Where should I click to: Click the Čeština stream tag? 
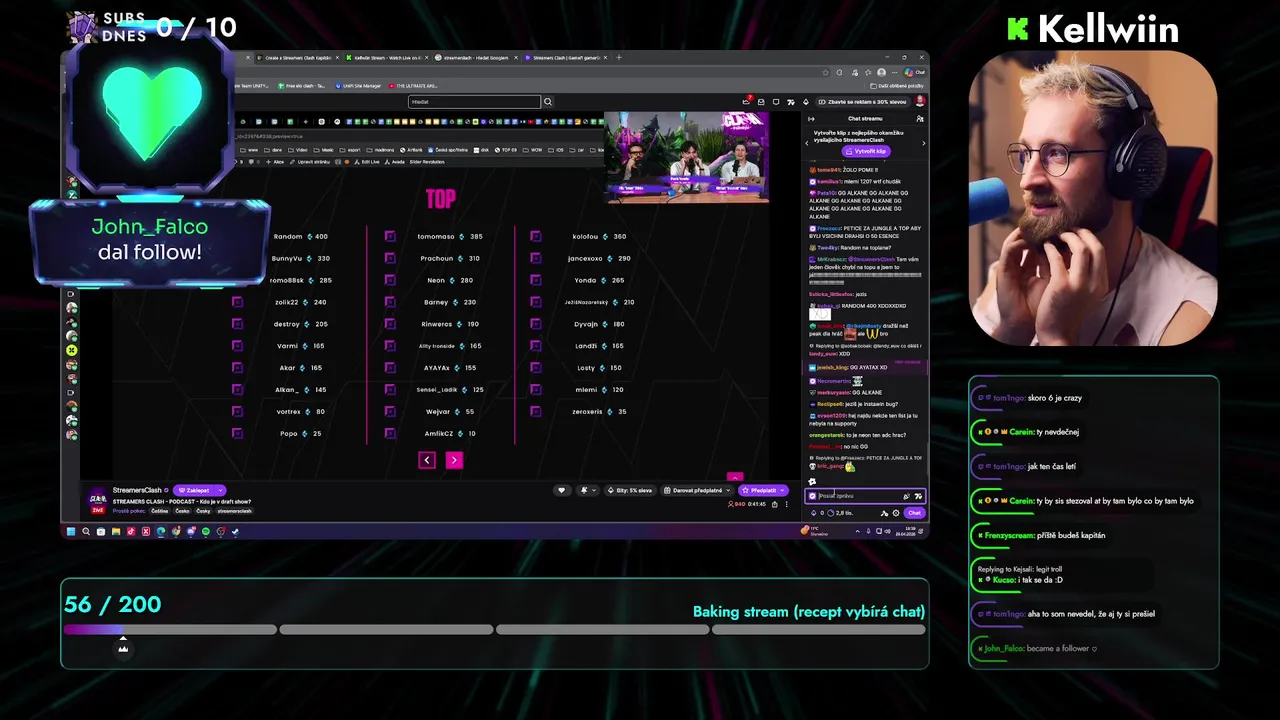(x=159, y=511)
